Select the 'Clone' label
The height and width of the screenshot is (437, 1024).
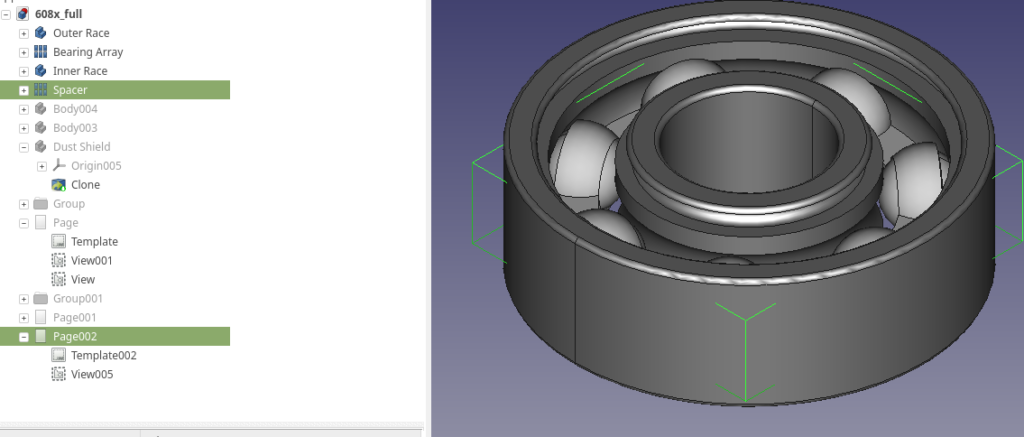point(86,184)
